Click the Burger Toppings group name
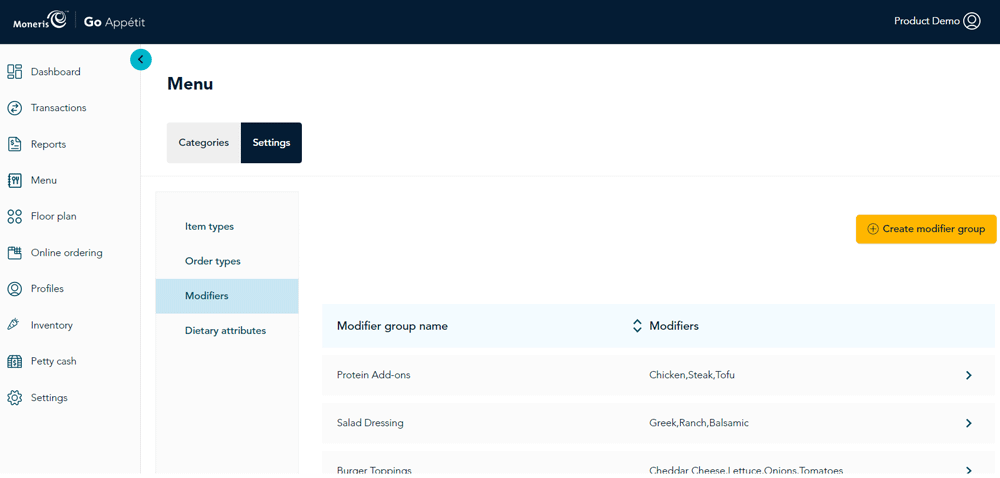 (374, 470)
